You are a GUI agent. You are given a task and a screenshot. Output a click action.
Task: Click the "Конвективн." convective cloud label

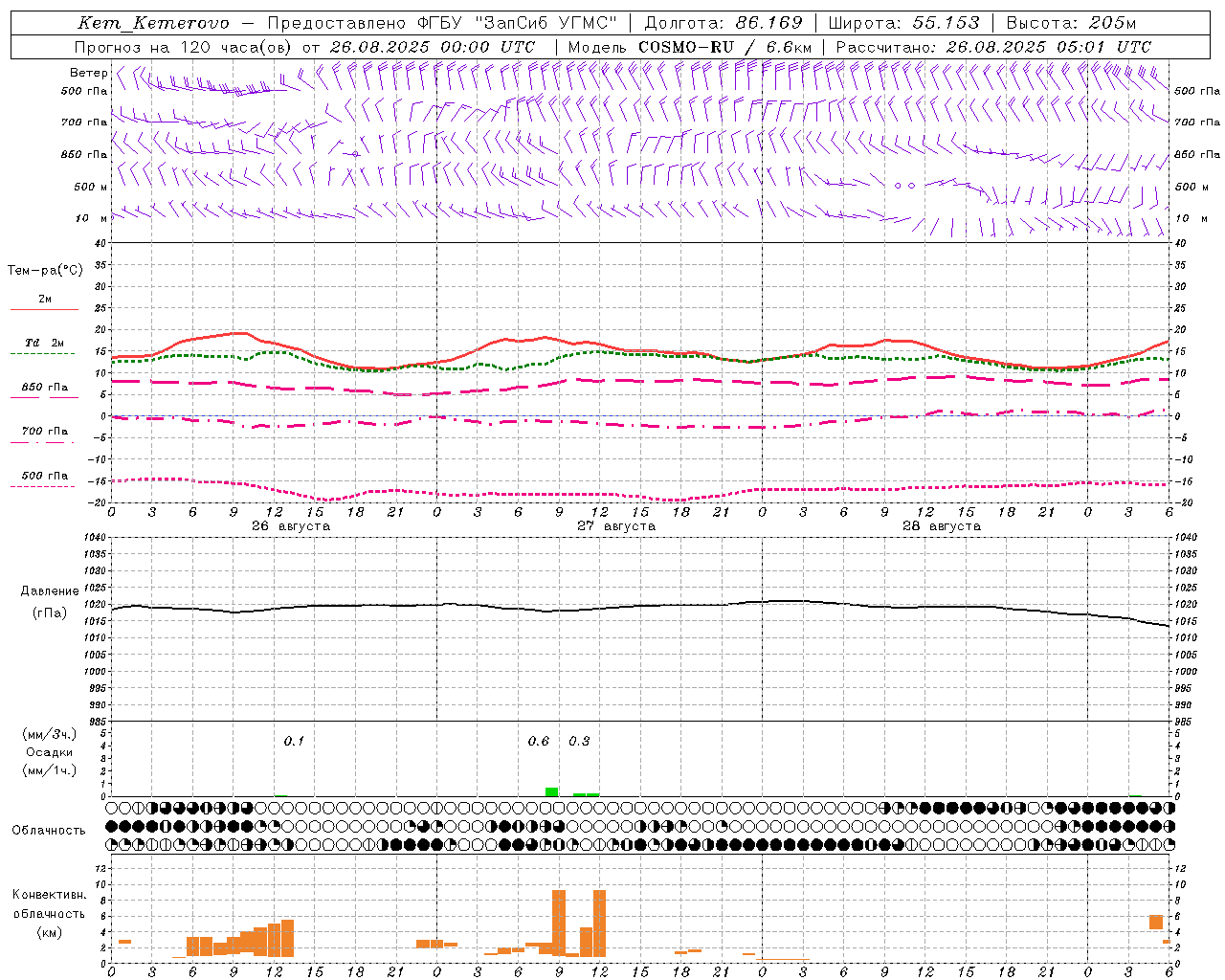click(x=50, y=894)
